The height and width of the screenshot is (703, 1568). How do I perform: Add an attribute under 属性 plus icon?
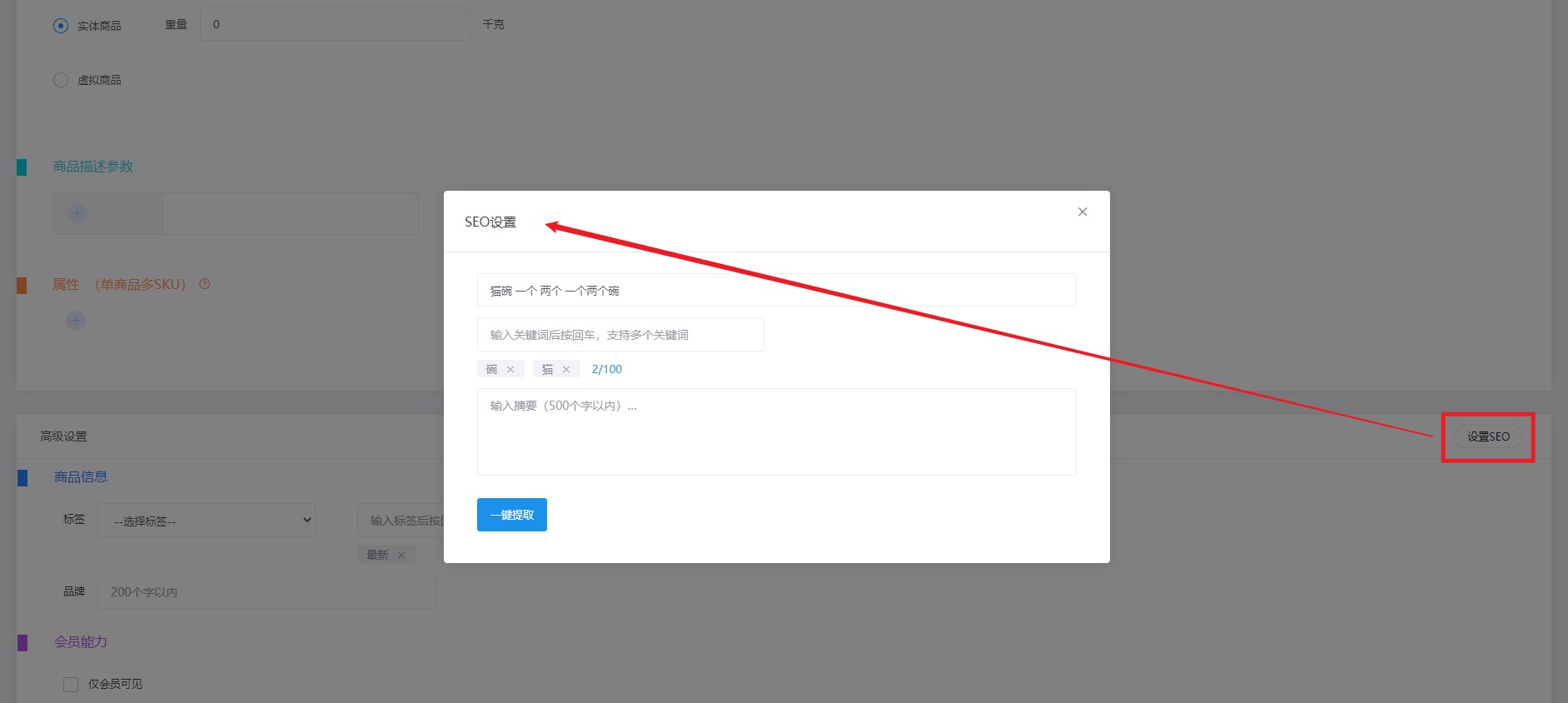coord(76,321)
